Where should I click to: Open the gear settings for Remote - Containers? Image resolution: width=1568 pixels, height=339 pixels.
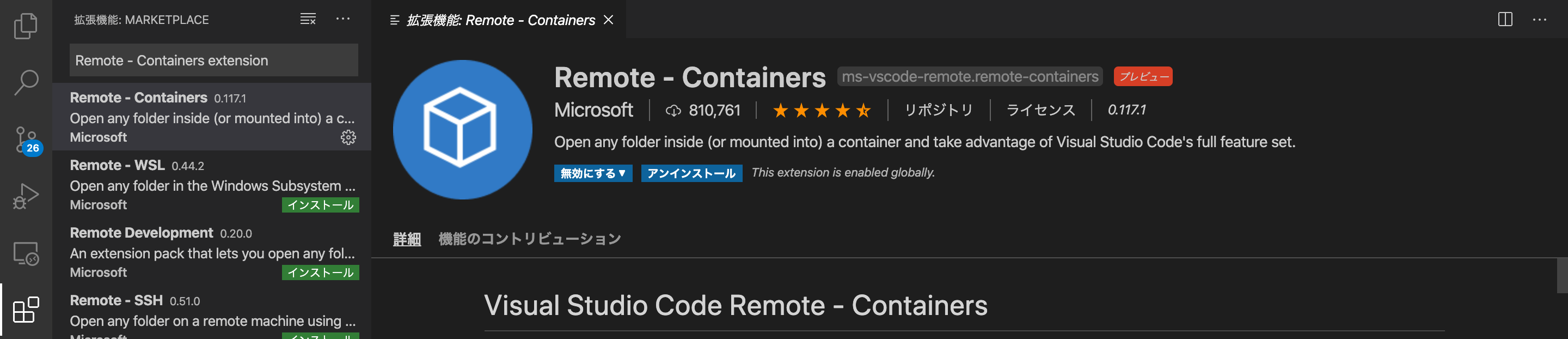point(347,138)
